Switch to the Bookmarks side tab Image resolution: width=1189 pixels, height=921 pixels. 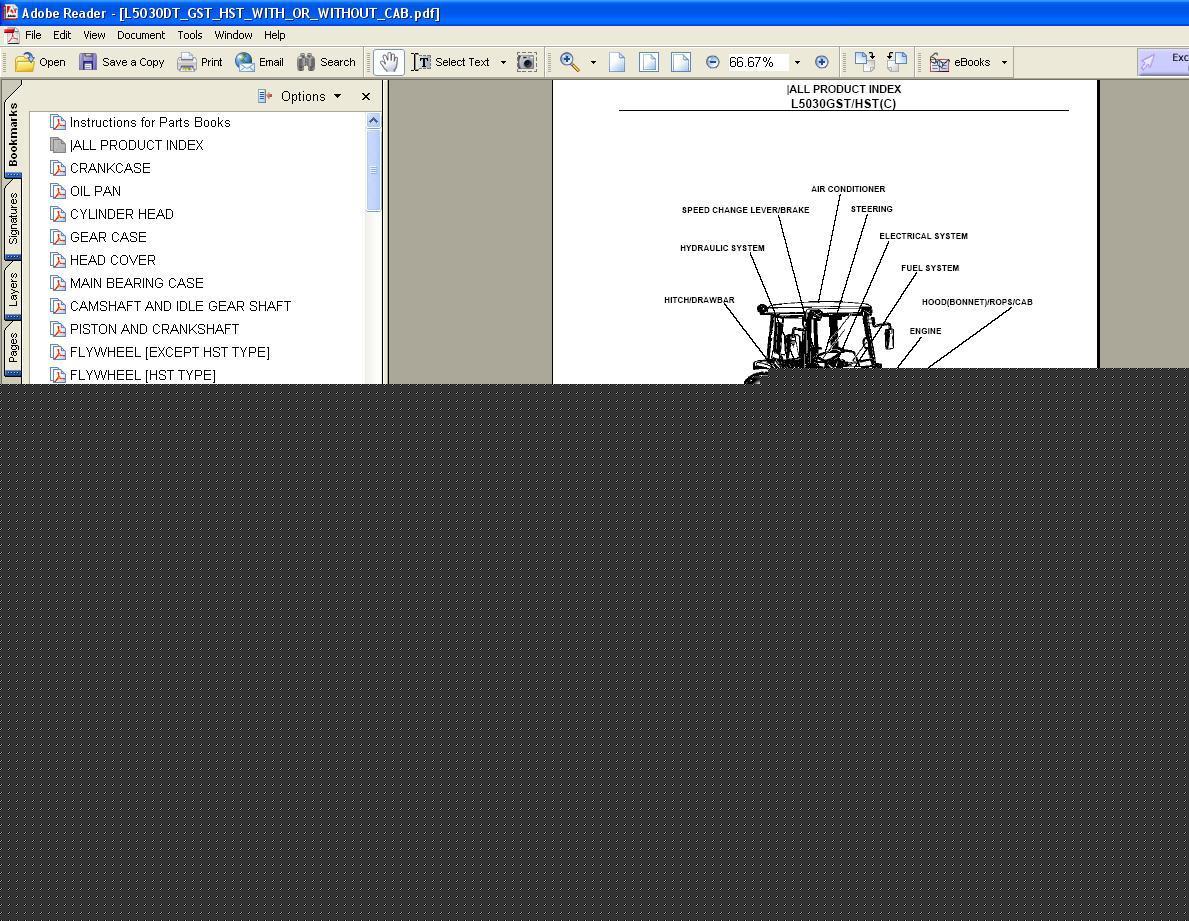tap(13, 135)
